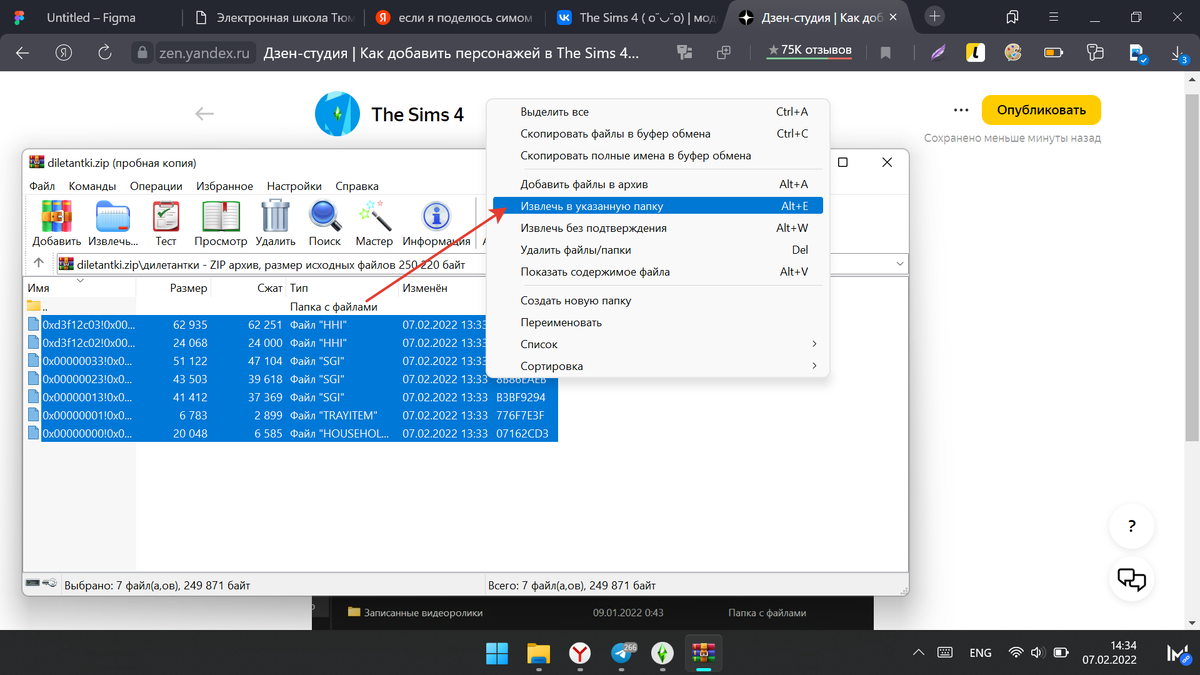This screenshot has height=675, width=1200.
Task: Open File Explorer from the taskbar
Action: click(x=538, y=653)
